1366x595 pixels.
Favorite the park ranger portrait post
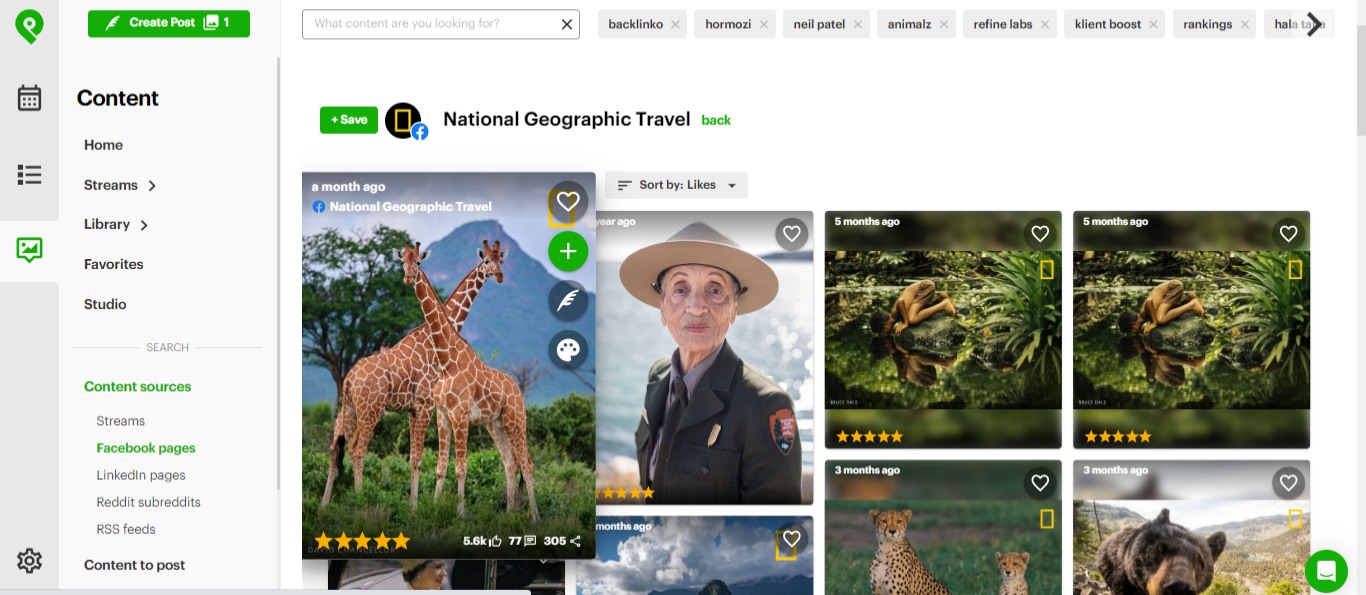tap(792, 233)
